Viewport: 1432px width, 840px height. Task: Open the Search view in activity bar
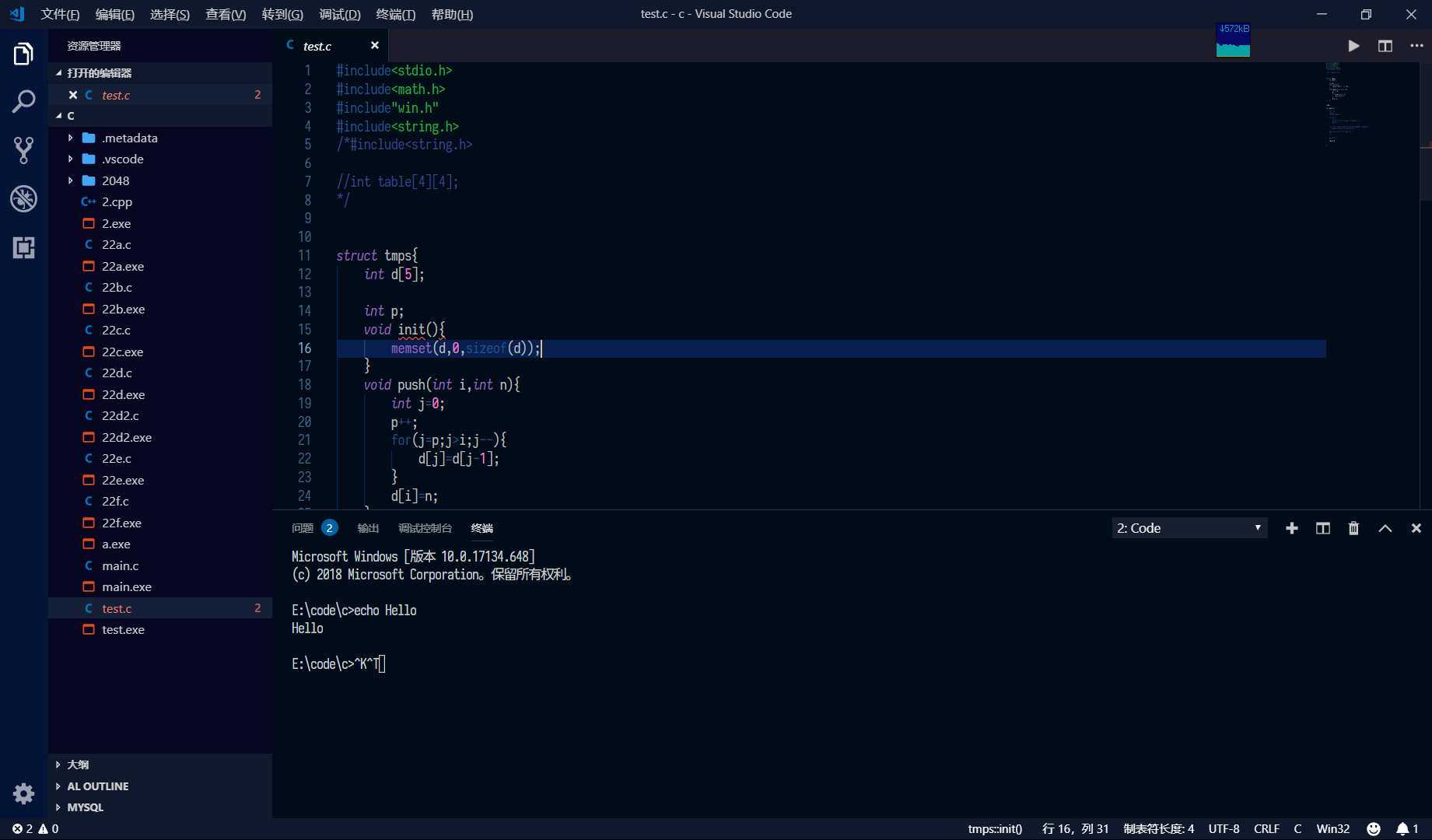point(23,101)
